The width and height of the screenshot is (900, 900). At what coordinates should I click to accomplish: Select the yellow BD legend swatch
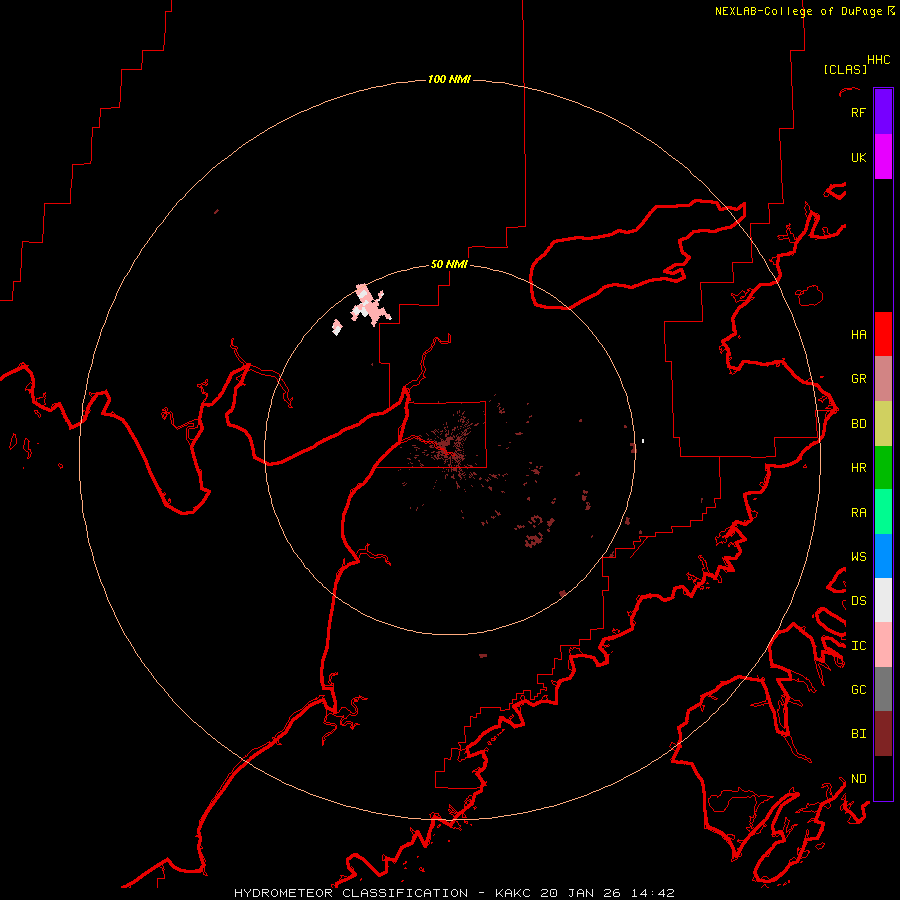click(x=883, y=424)
